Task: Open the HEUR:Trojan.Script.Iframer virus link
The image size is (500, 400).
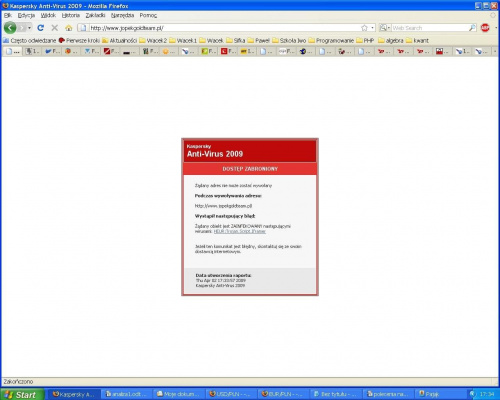Action: [x=240, y=231]
